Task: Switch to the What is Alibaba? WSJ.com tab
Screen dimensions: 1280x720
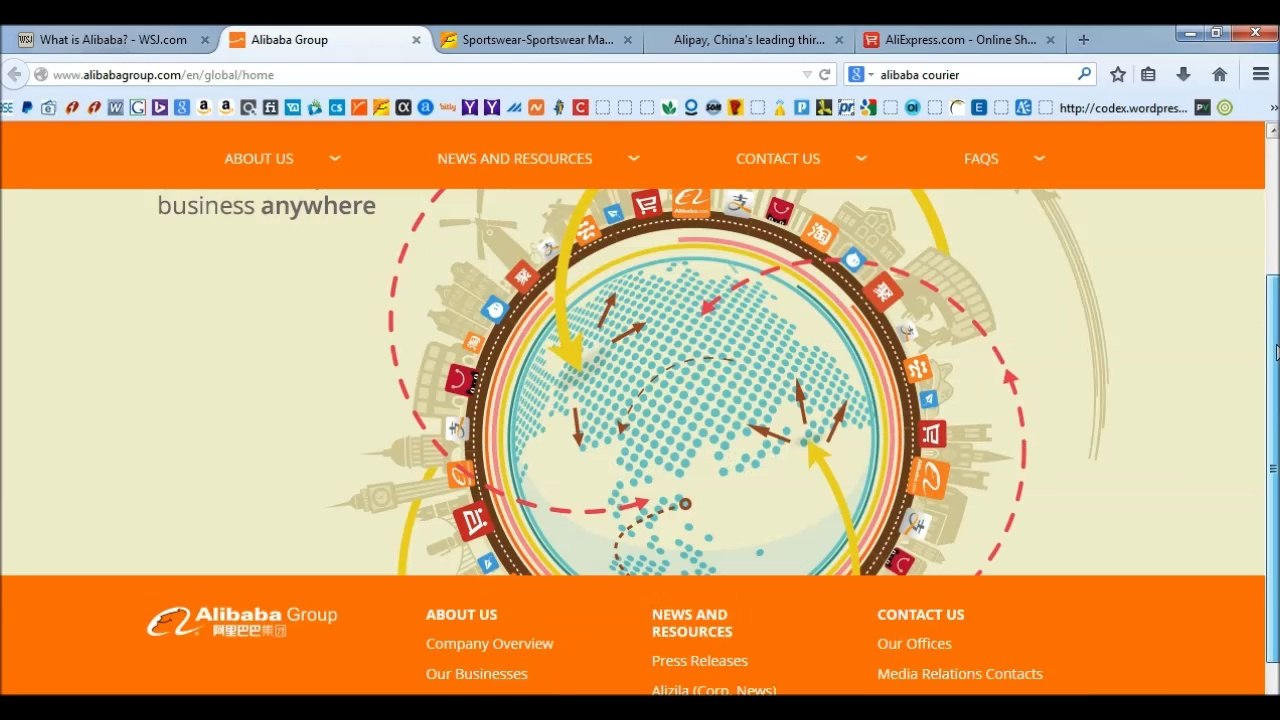Action: (112, 40)
